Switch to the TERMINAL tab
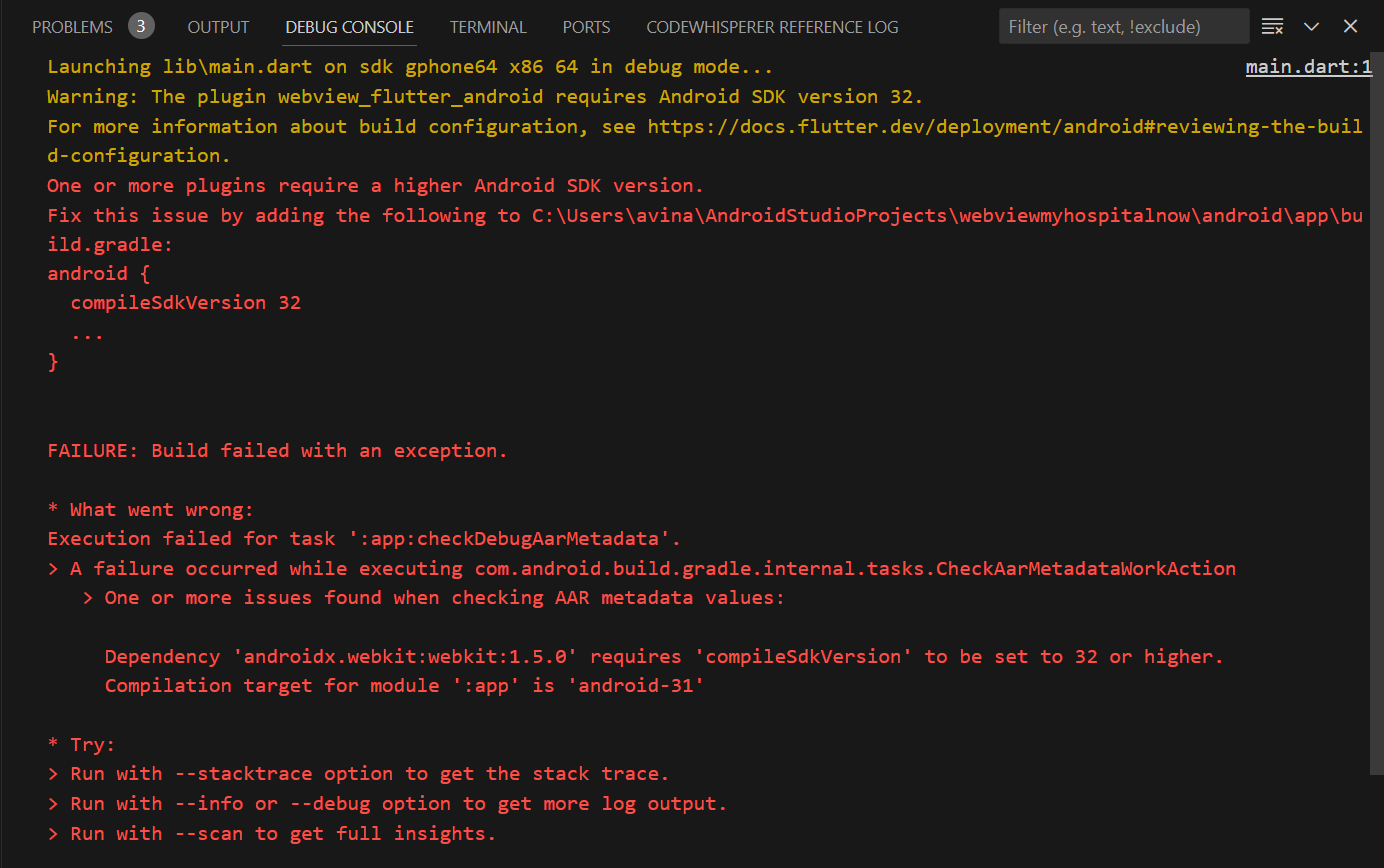This screenshot has height=868, width=1384. [488, 27]
